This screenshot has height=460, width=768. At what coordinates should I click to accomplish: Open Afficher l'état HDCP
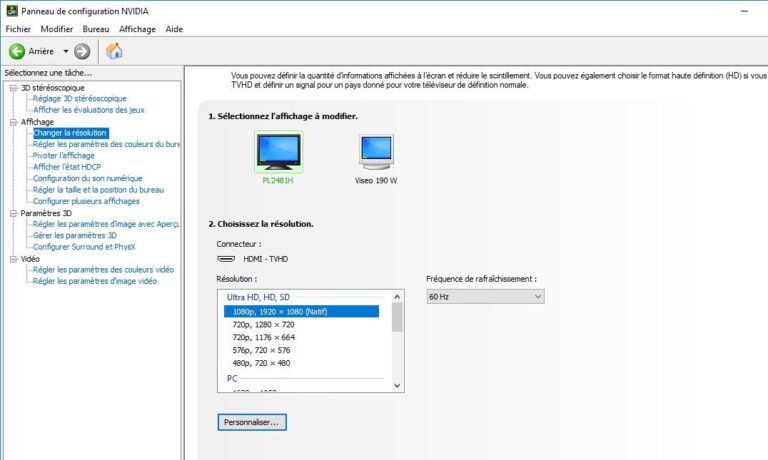[67, 167]
